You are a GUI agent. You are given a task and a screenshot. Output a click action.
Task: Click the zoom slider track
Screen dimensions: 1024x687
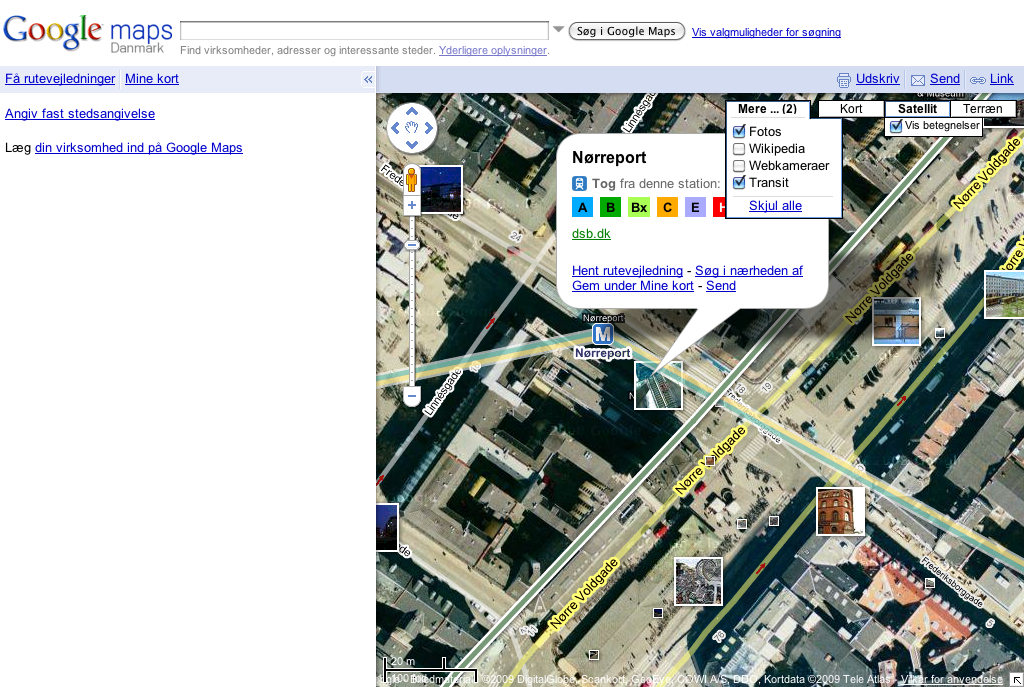point(411,310)
